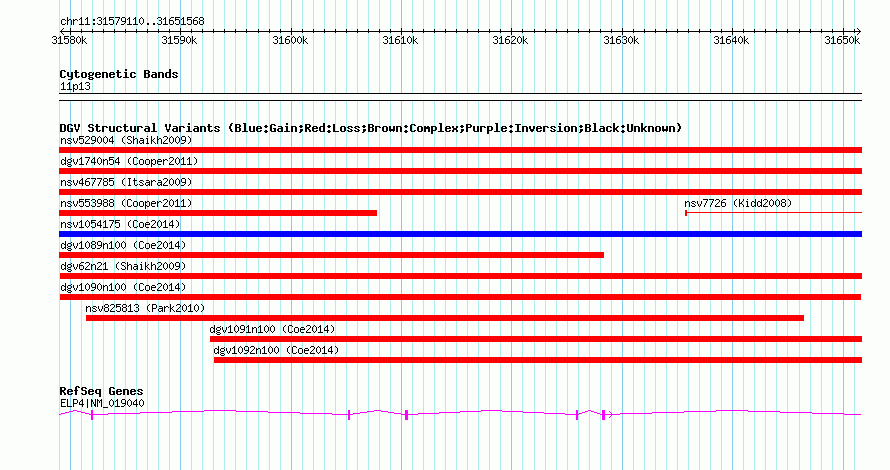Click the Cytogenetic Bands track title

click(119, 74)
